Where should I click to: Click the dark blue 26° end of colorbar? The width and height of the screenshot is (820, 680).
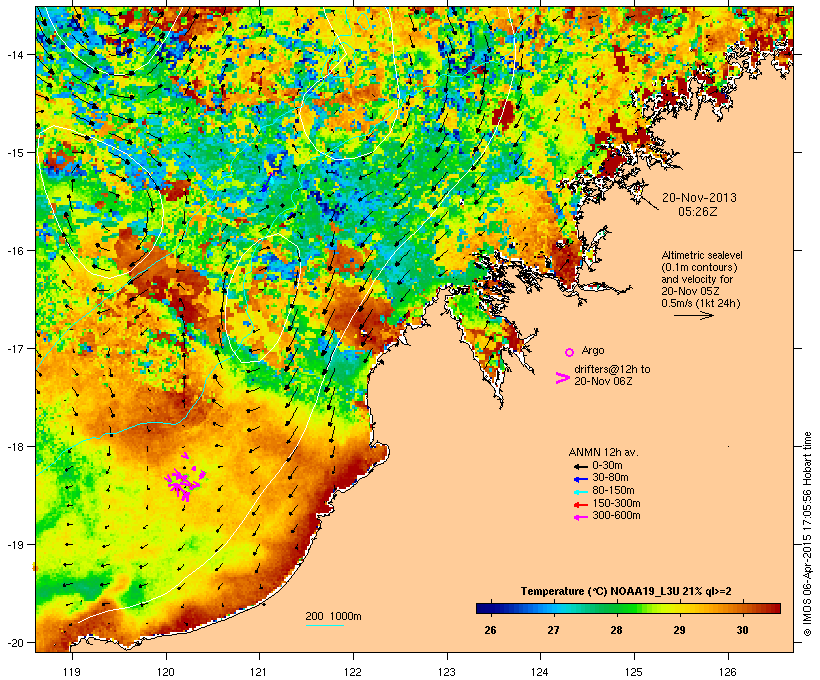[x=484, y=608]
